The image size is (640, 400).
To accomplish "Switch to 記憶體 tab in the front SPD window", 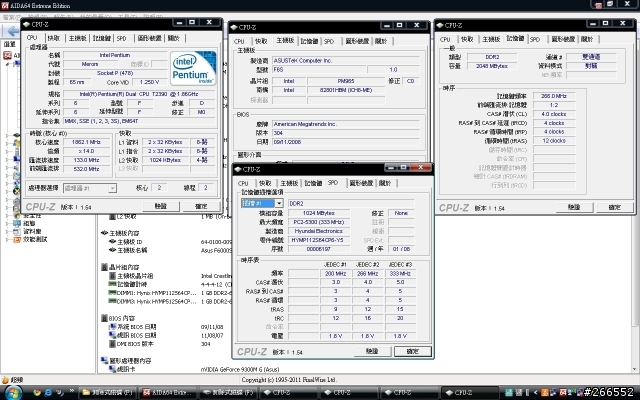I will pyautogui.click(x=313, y=183).
